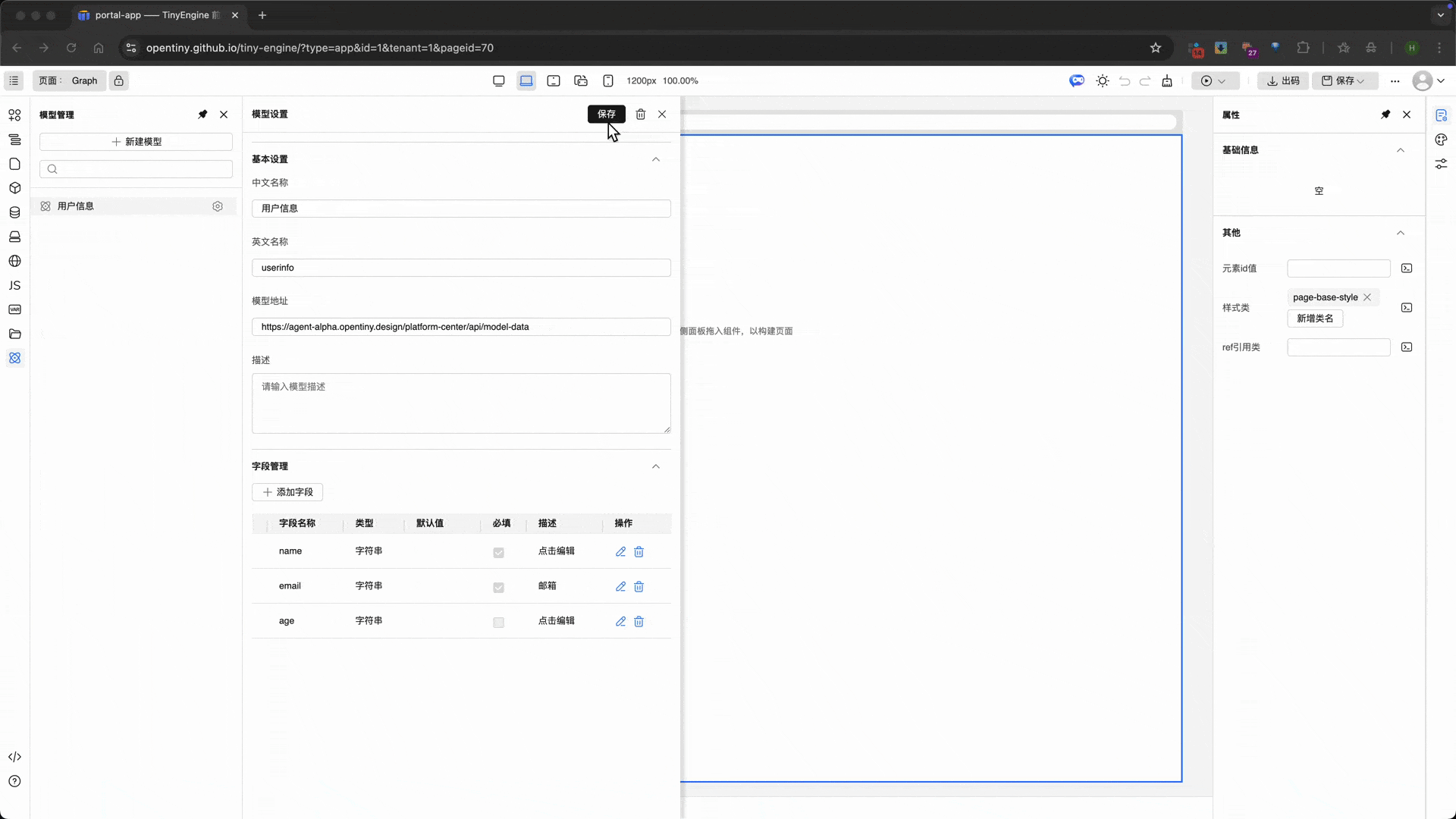Viewport: 1456px width, 819px height.
Task: Open gear settings for 用户信息 model
Action: click(x=218, y=206)
